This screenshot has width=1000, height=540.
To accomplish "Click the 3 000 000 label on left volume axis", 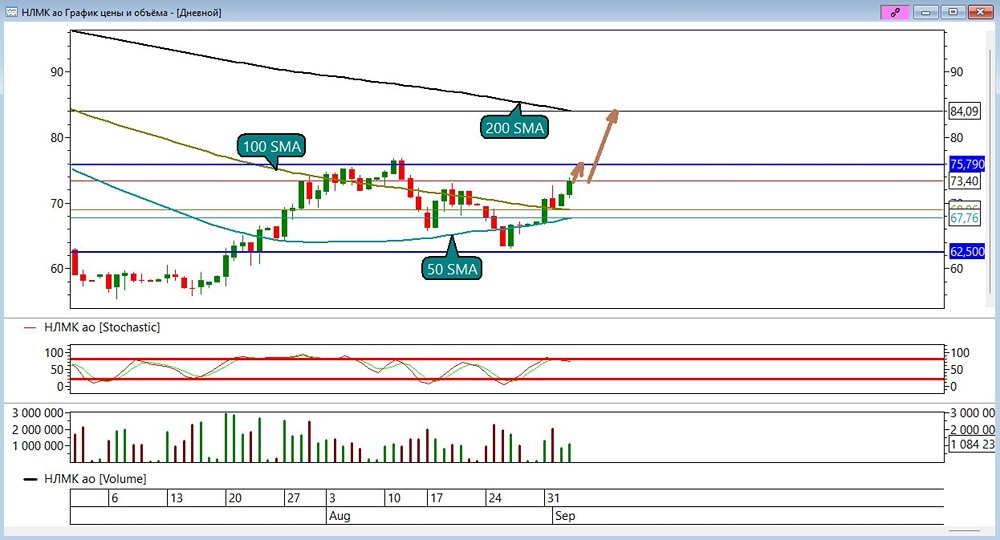I will pyautogui.click(x=38, y=413).
